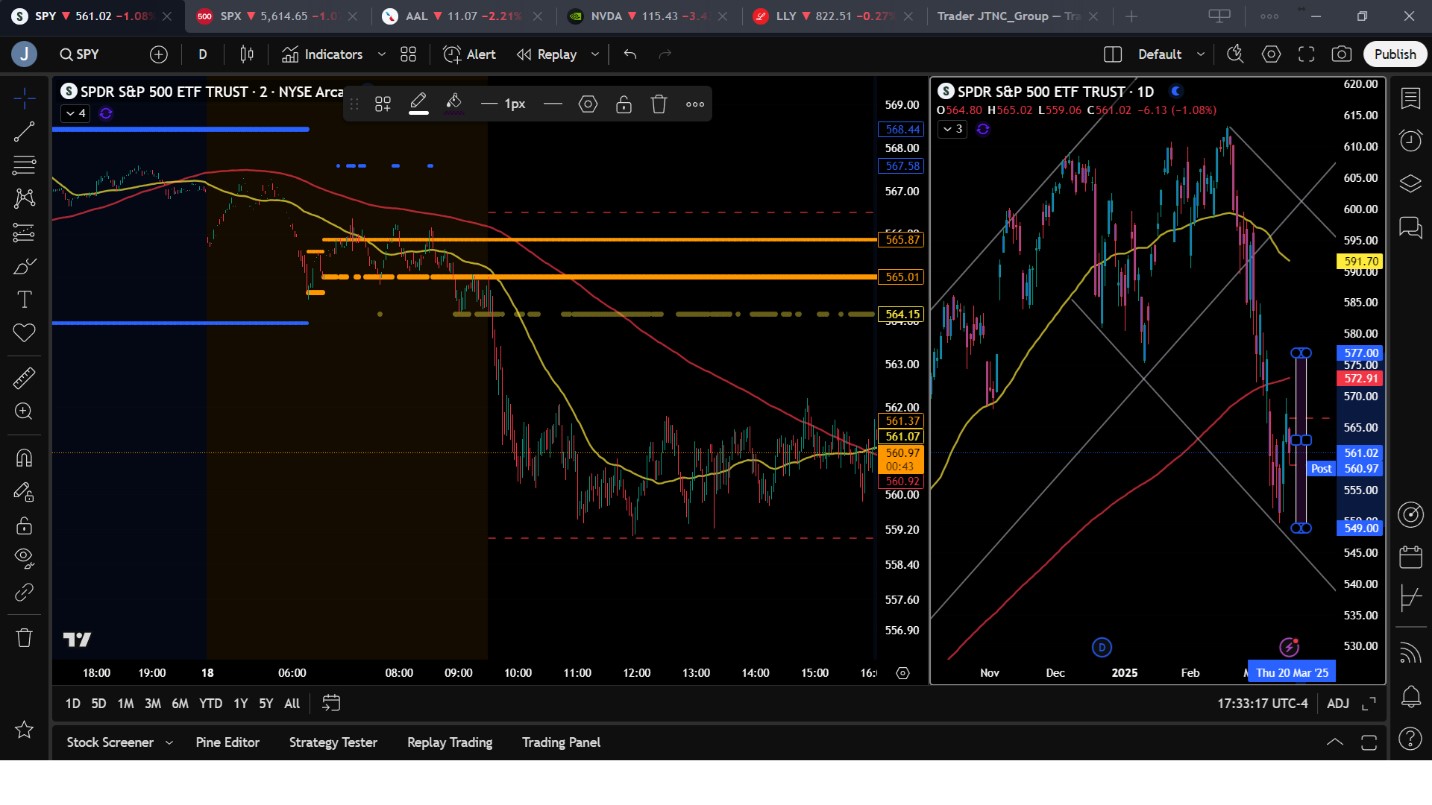Enter fullscreen chart mode
The width and height of the screenshot is (1432, 805).
coord(1306,54)
